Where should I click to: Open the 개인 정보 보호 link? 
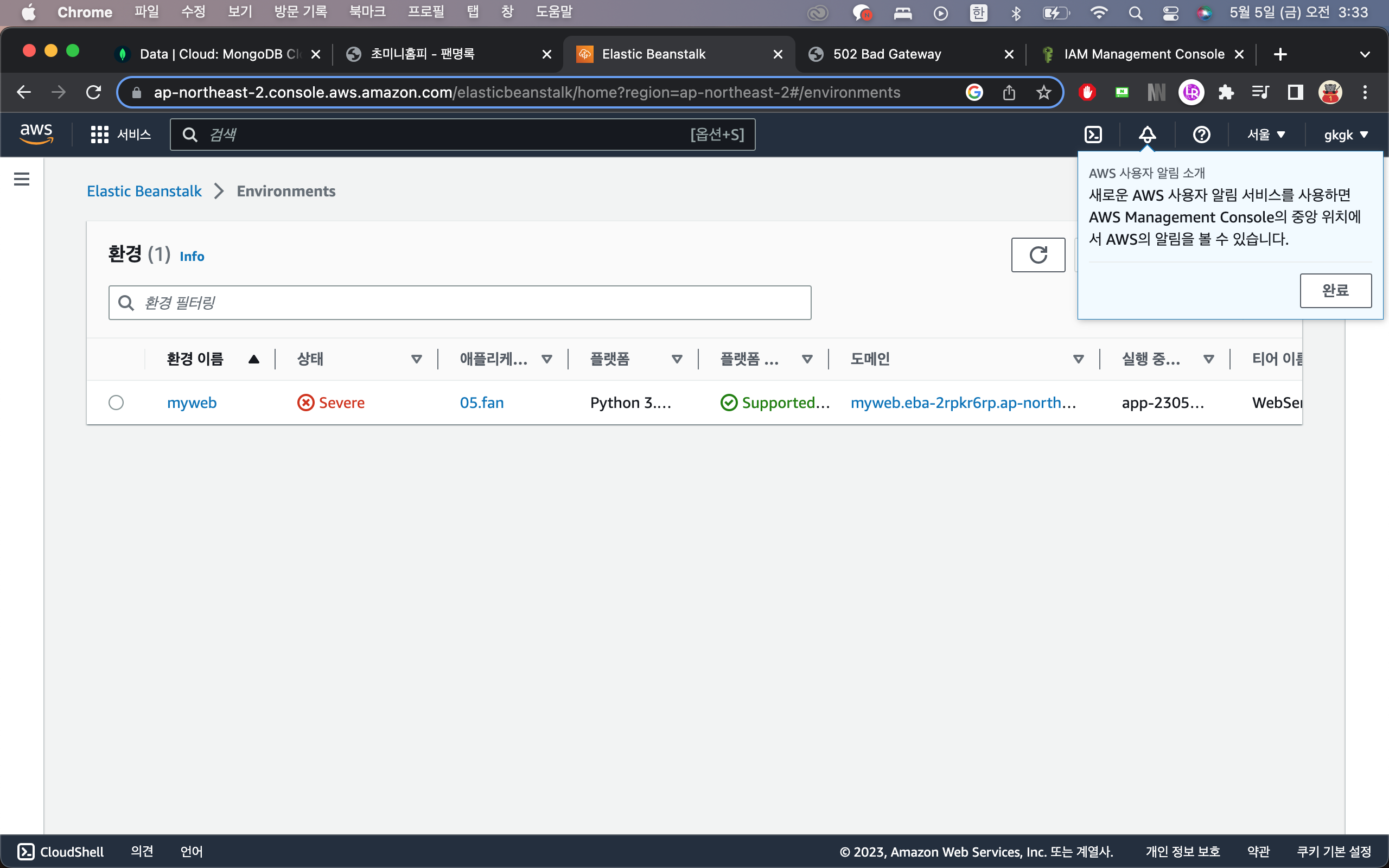pyautogui.click(x=1182, y=851)
